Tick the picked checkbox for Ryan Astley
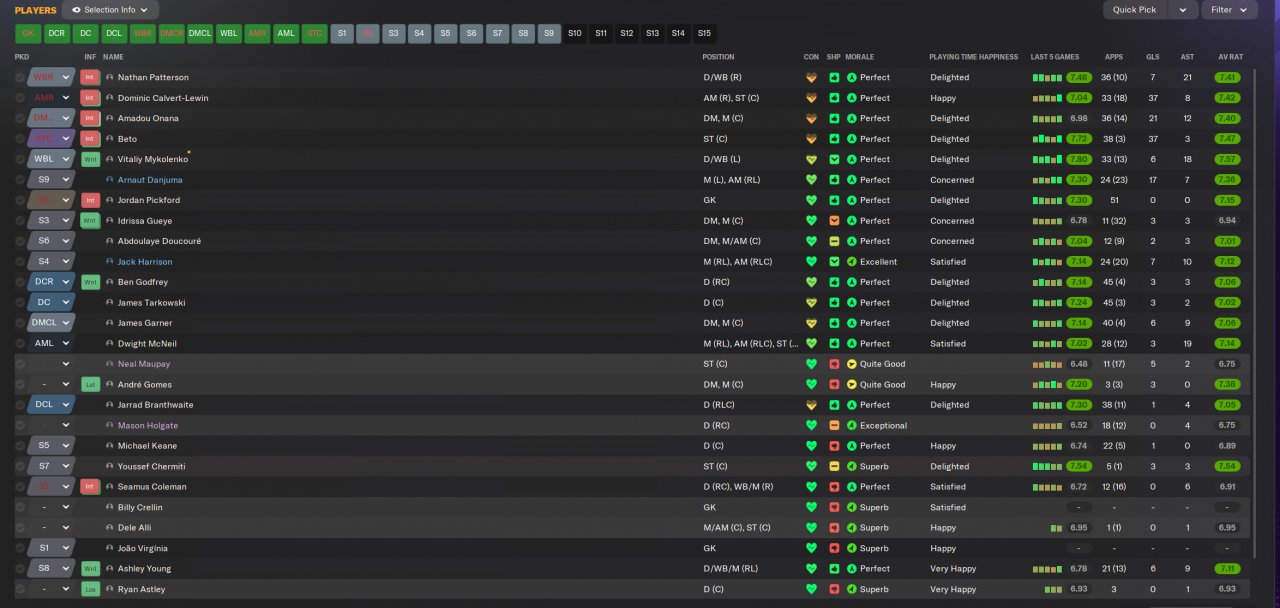 pyautogui.click(x=20, y=589)
